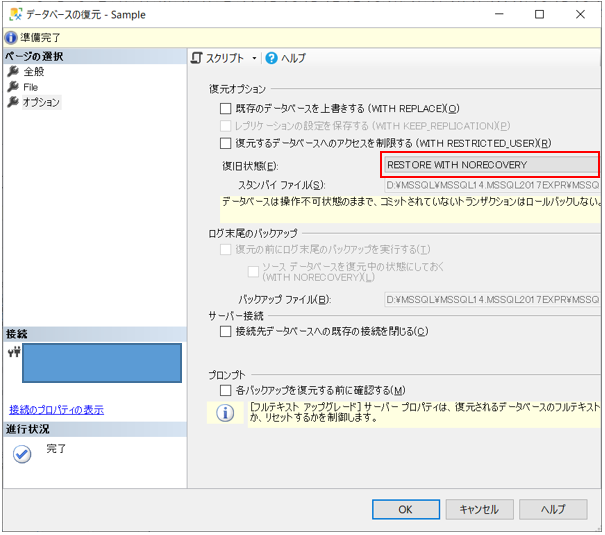Click the wrench icon beside 全般
The height and width of the screenshot is (535, 605).
[x=13, y=71]
